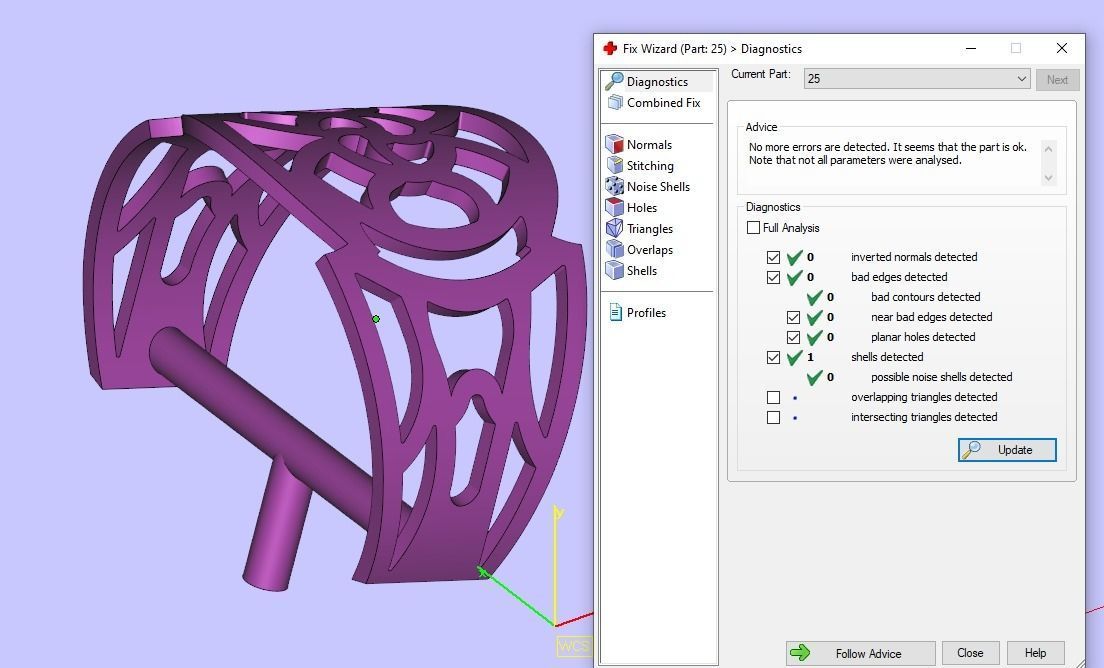The height and width of the screenshot is (668, 1104).
Task: Click the green checkmark beside shells detected
Action: tap(794, 358)
